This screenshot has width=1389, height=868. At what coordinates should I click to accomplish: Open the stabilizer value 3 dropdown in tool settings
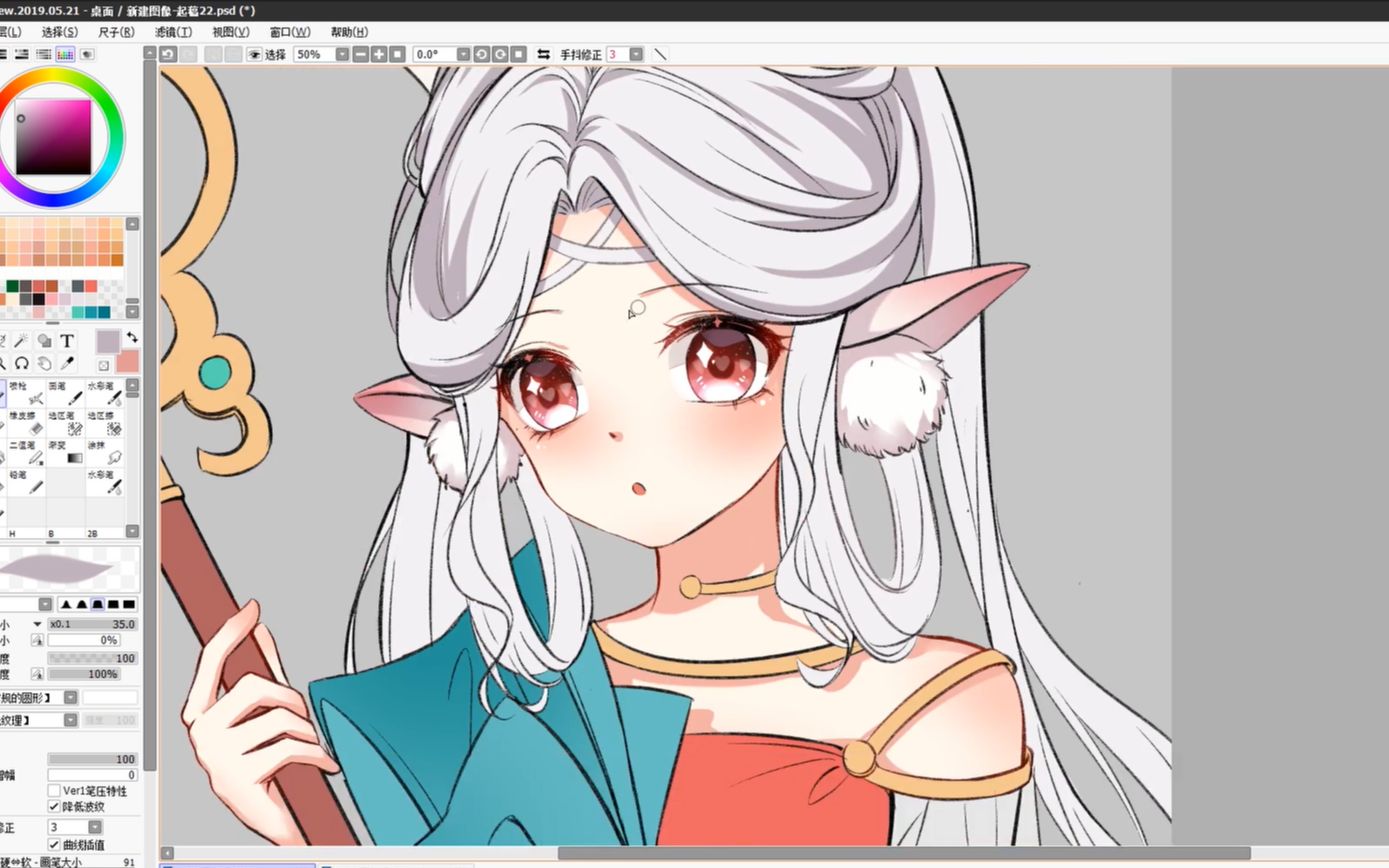click(95, 827)
